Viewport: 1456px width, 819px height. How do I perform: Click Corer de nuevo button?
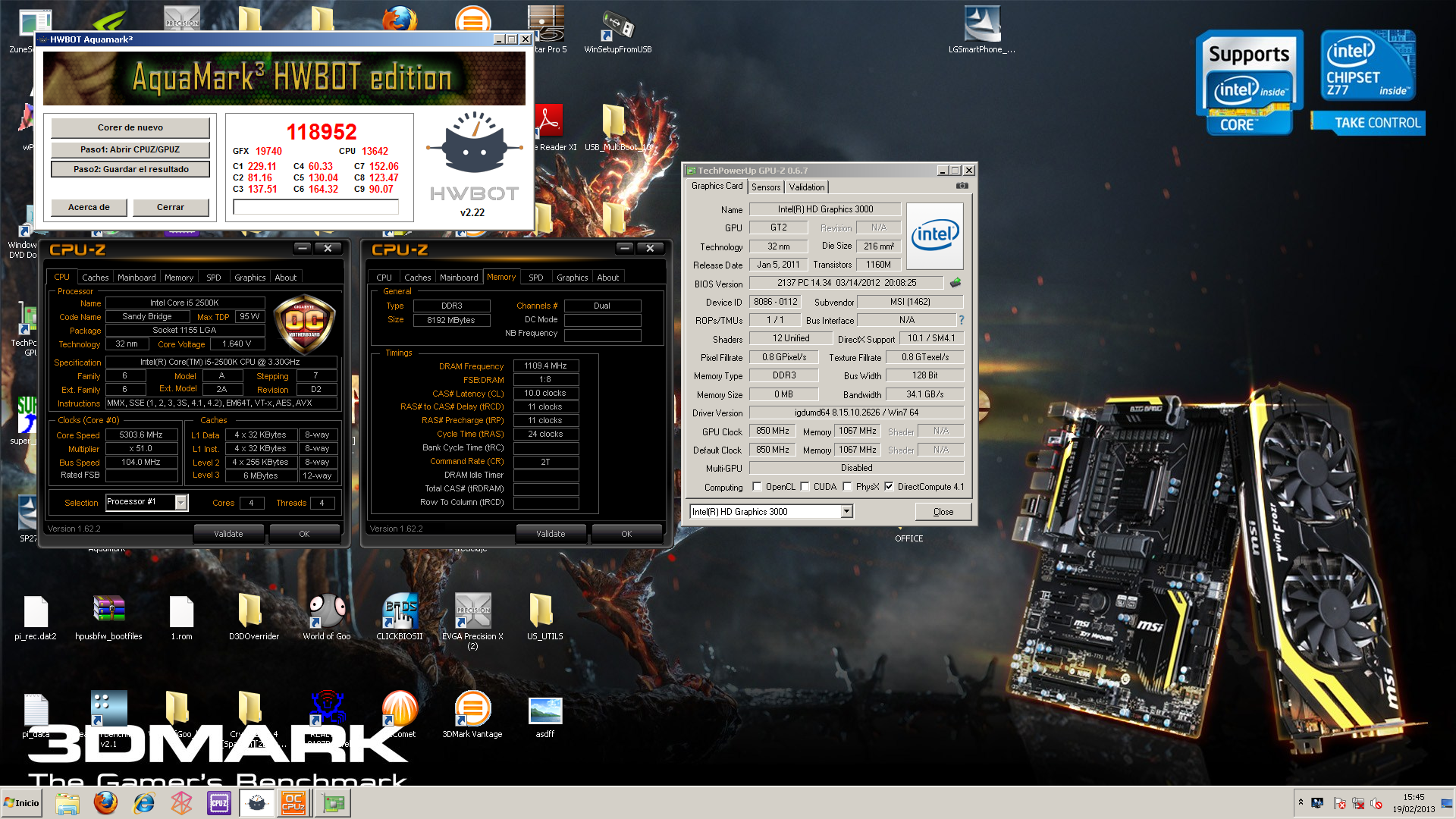click(x=130, y=127)
